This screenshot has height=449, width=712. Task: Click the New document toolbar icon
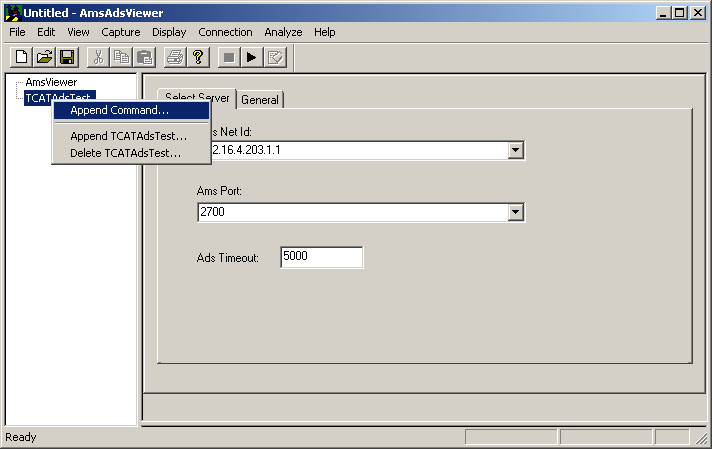[21, 58]
